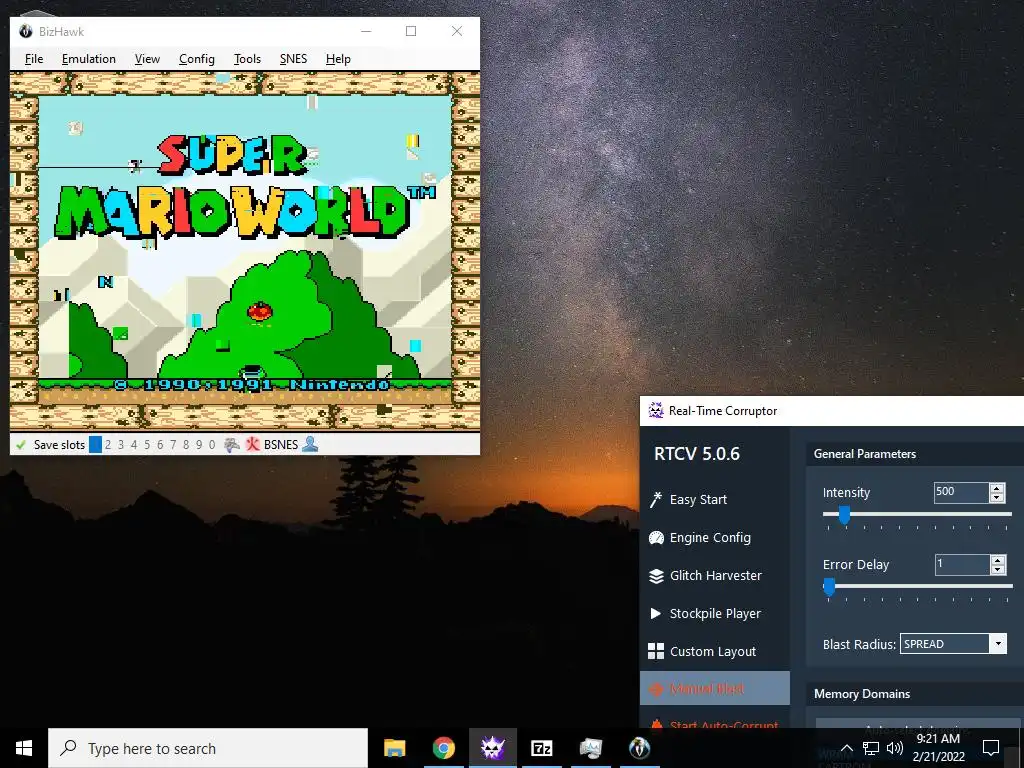Increase Intensity with the up stepper arrow
The image size is (1024, 768).
(x=997, y=488)
